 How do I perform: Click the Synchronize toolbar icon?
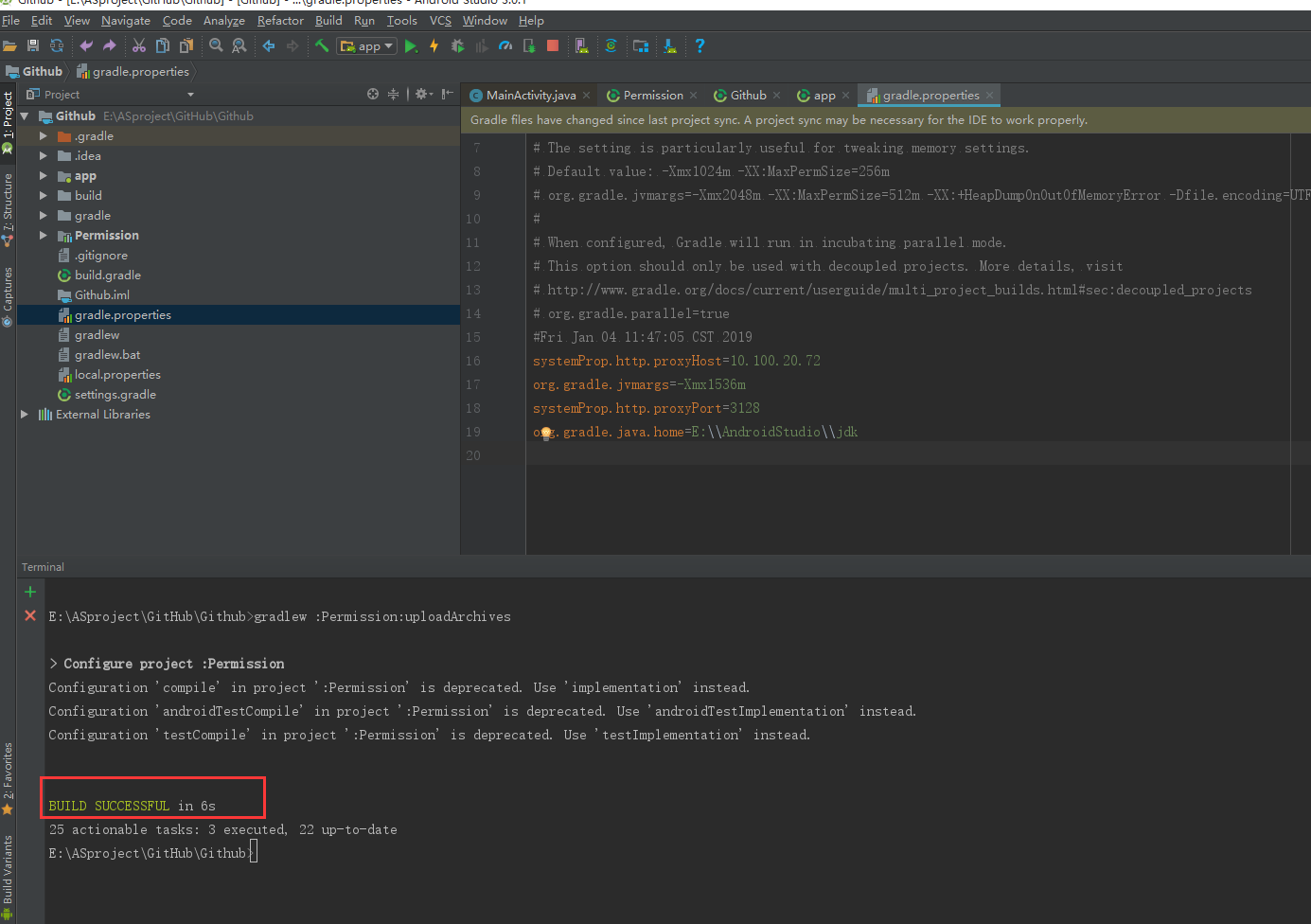[x=57, y=45]
